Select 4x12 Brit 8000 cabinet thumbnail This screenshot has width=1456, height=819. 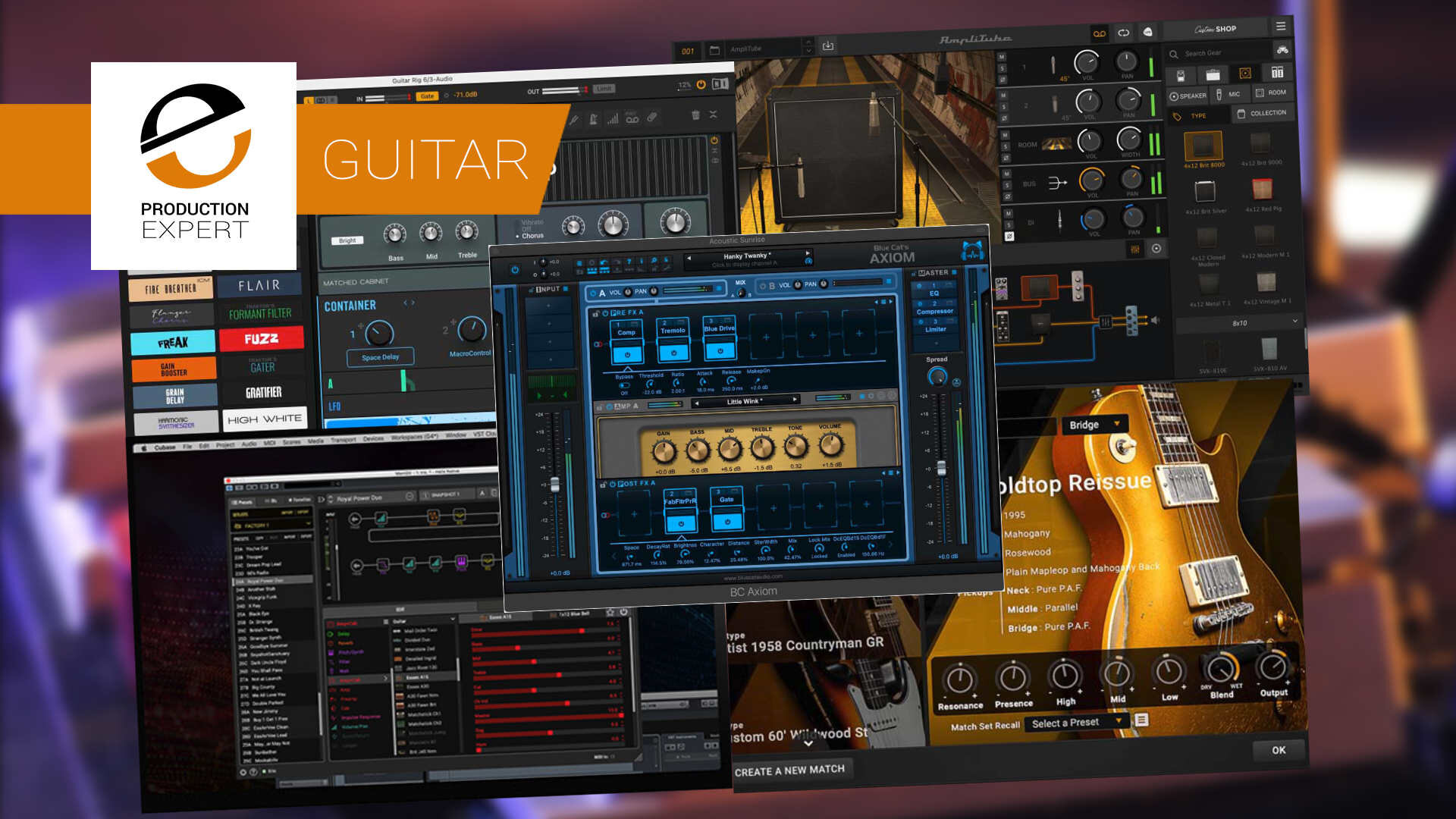(x=1203, y=145)
